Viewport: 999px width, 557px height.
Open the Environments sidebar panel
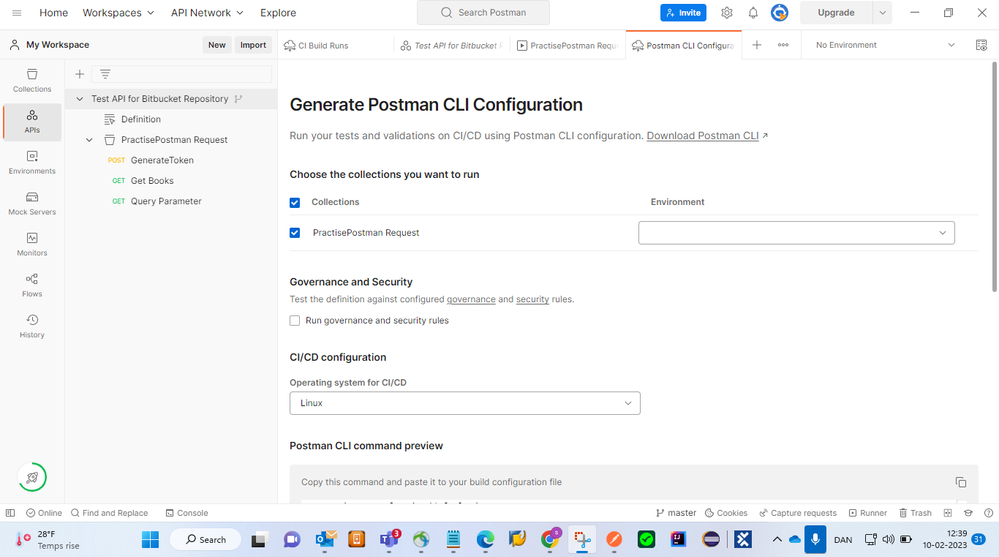point(32,163)
